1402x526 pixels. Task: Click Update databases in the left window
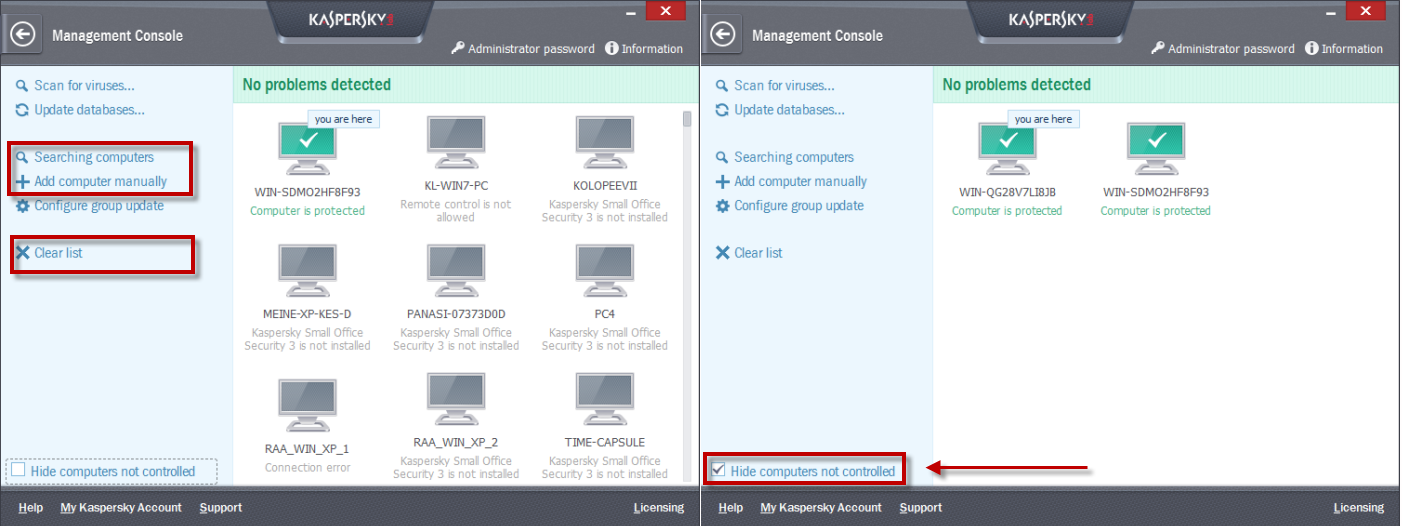click(x=80, y=110)
